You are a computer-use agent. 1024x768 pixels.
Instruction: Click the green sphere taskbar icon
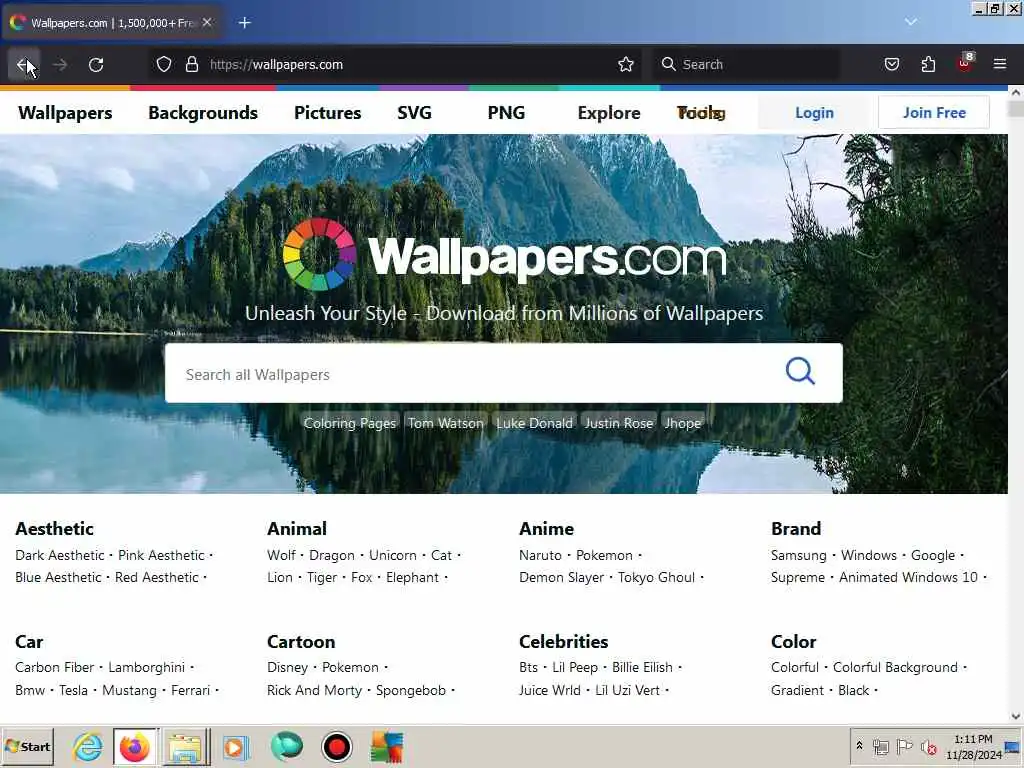coord(287,746)
